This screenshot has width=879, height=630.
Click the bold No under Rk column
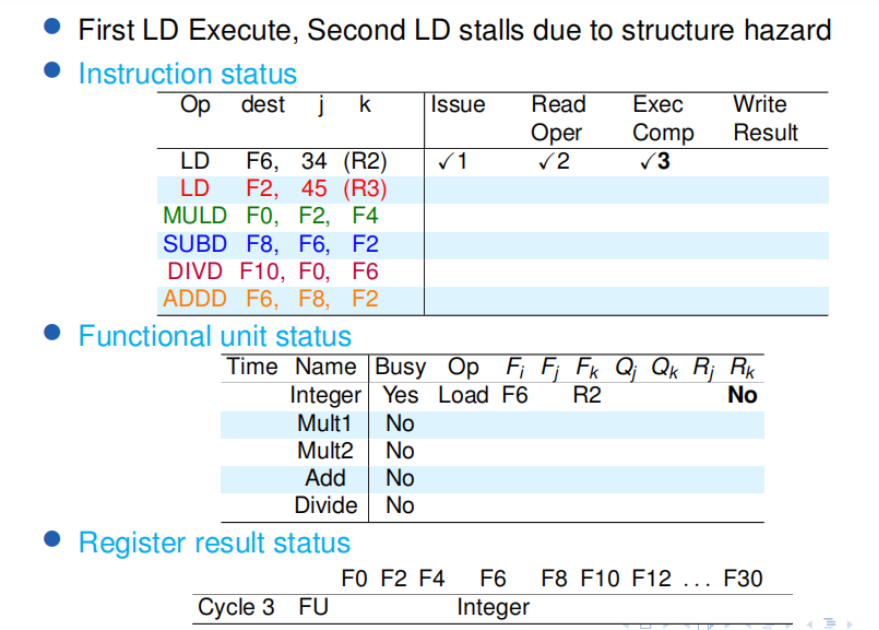(x=742, y=395)
